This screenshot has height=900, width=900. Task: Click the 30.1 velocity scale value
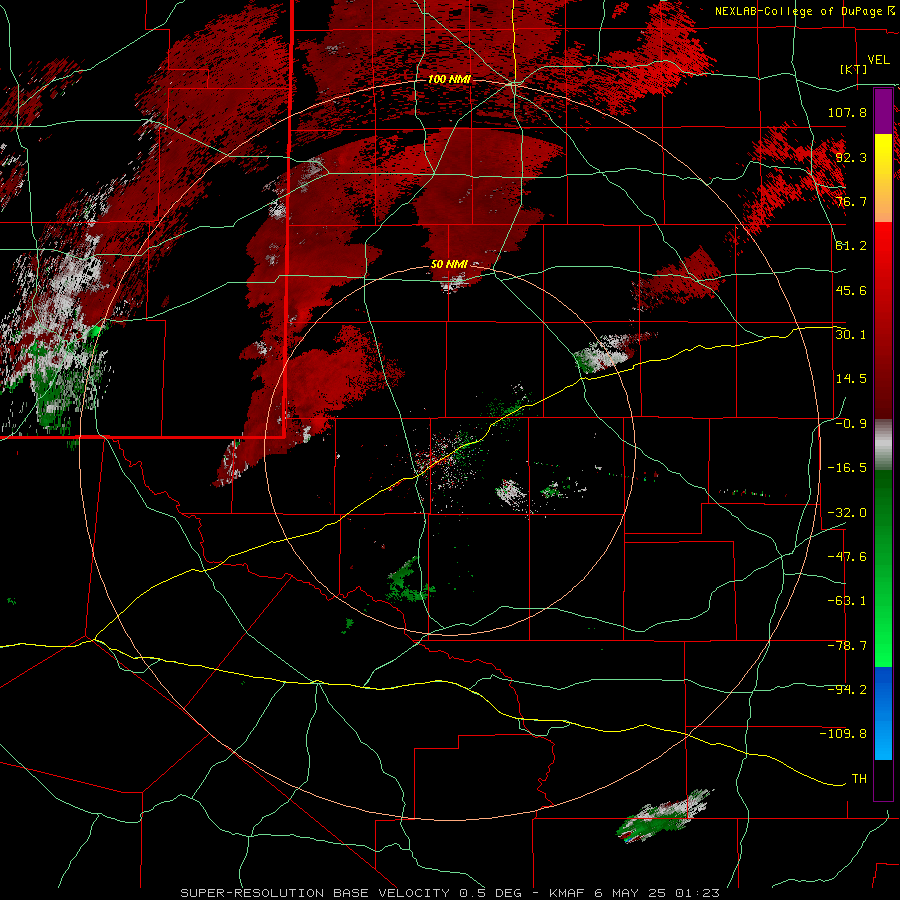[851, 335]
